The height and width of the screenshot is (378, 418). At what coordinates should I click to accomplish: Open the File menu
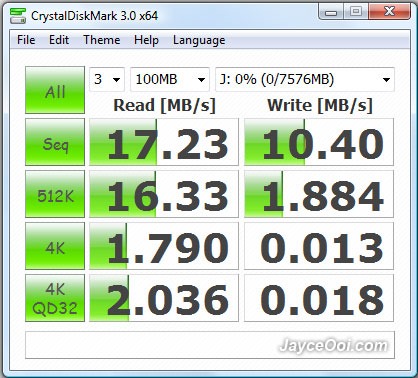click(x=26, y=40)
